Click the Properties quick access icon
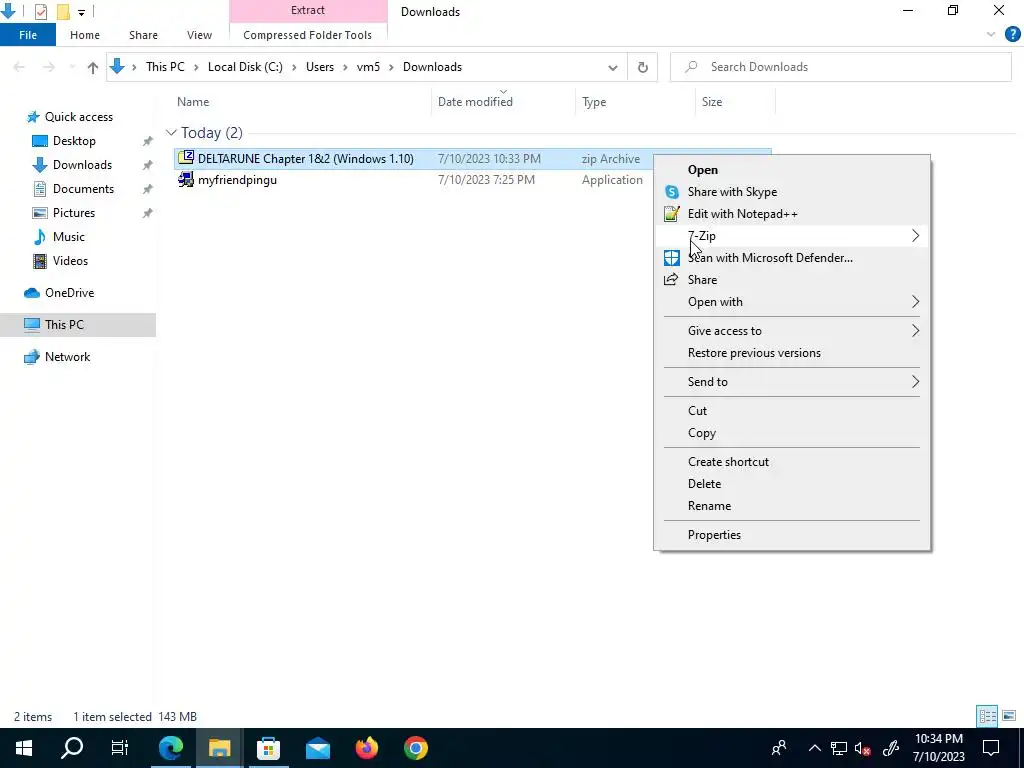1024x768 pixels. tap(40, 12)
